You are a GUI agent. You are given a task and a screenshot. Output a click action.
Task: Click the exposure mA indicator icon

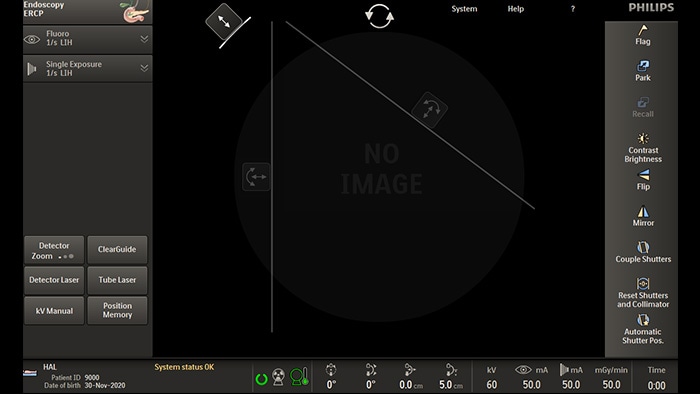tap(564, 370)
